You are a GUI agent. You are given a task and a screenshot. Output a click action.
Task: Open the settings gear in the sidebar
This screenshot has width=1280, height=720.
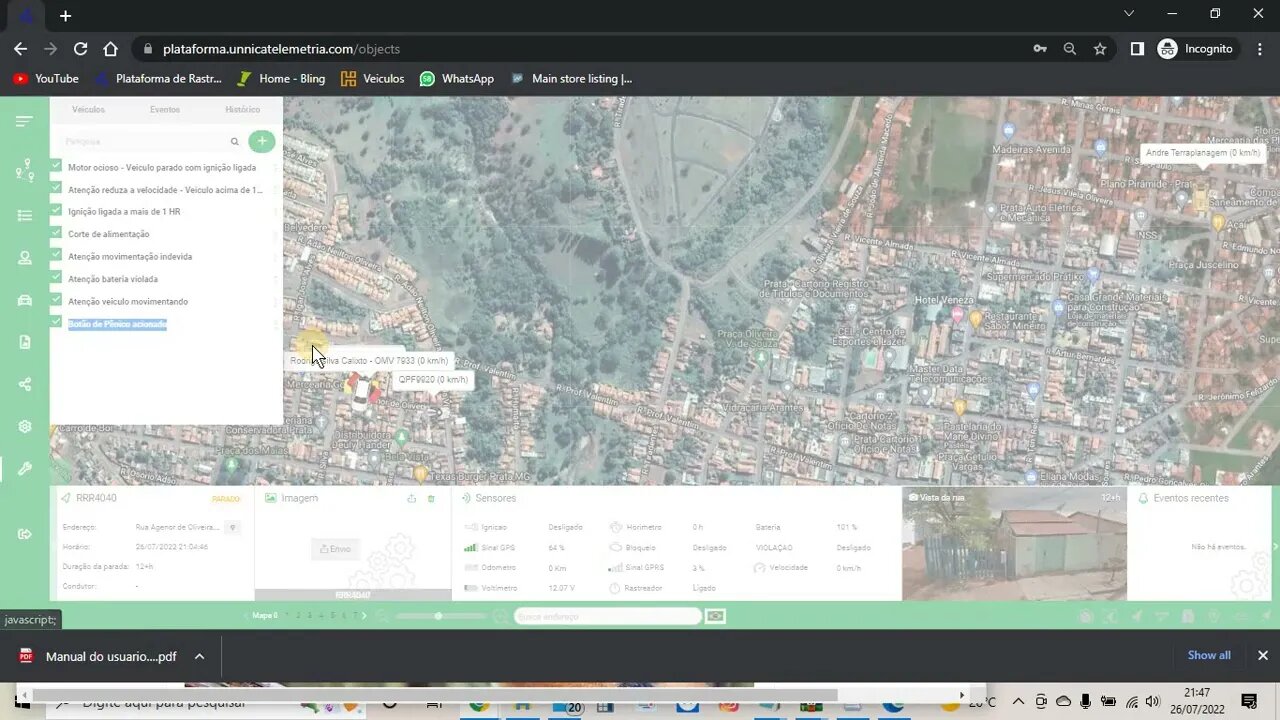pos(24,427)
